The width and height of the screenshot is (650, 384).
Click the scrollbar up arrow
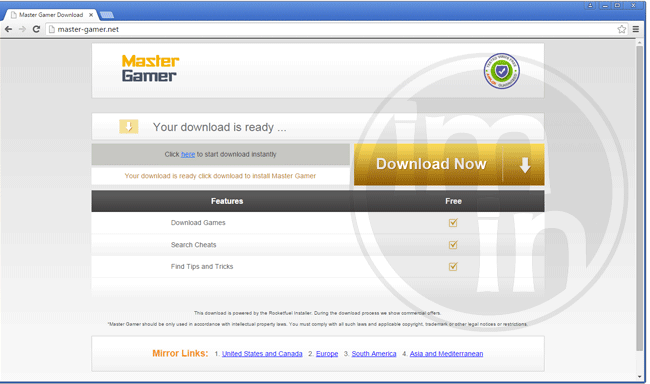640,42
